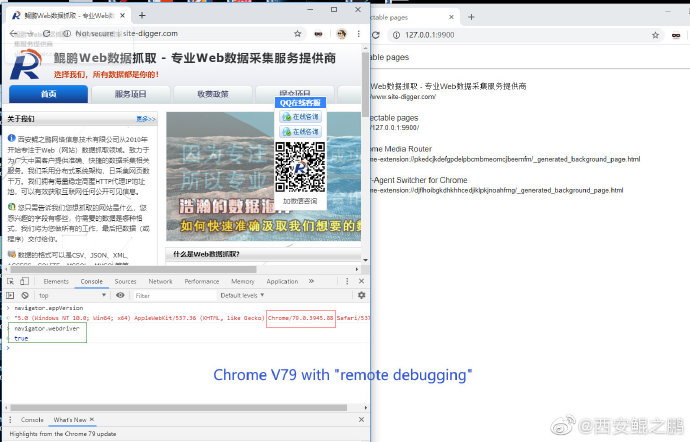Viewport: 690px width, 442px height.
Task: Switch to the Performance tab
Action: (x=202, y=281)
